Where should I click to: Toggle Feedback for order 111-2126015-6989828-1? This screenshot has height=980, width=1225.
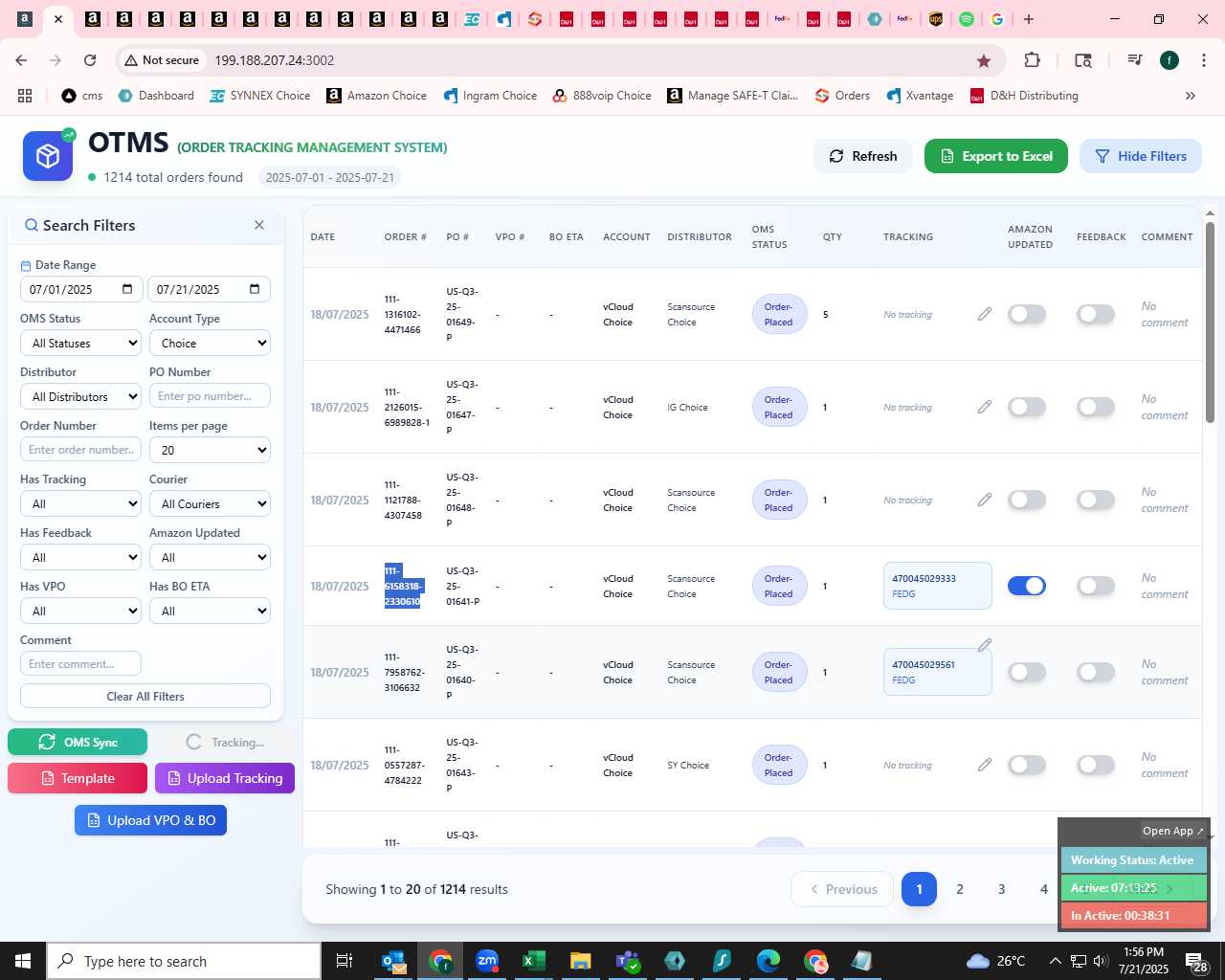[x=1096, y=407]
